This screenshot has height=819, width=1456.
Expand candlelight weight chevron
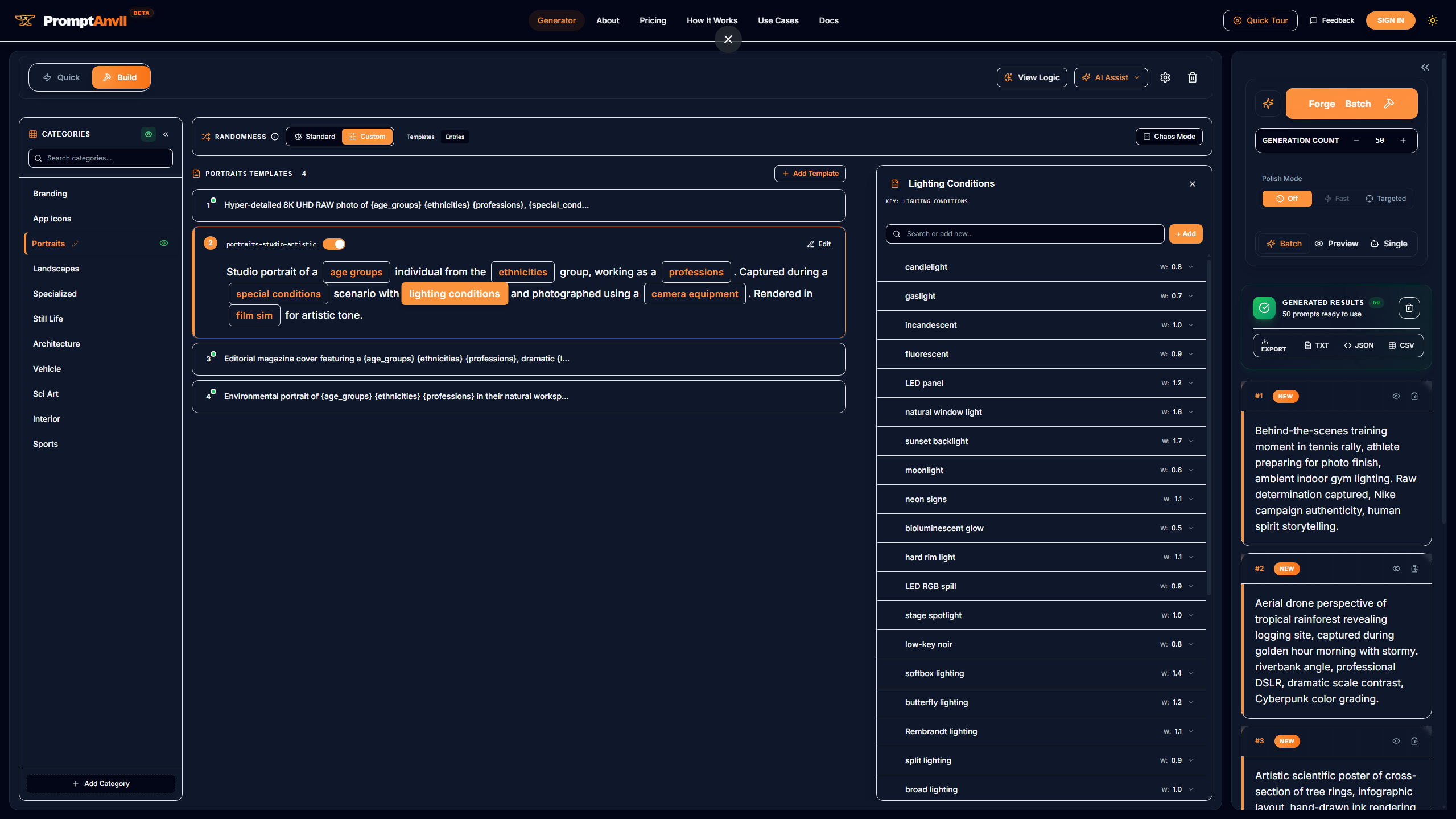click(x=1191, y=267)
